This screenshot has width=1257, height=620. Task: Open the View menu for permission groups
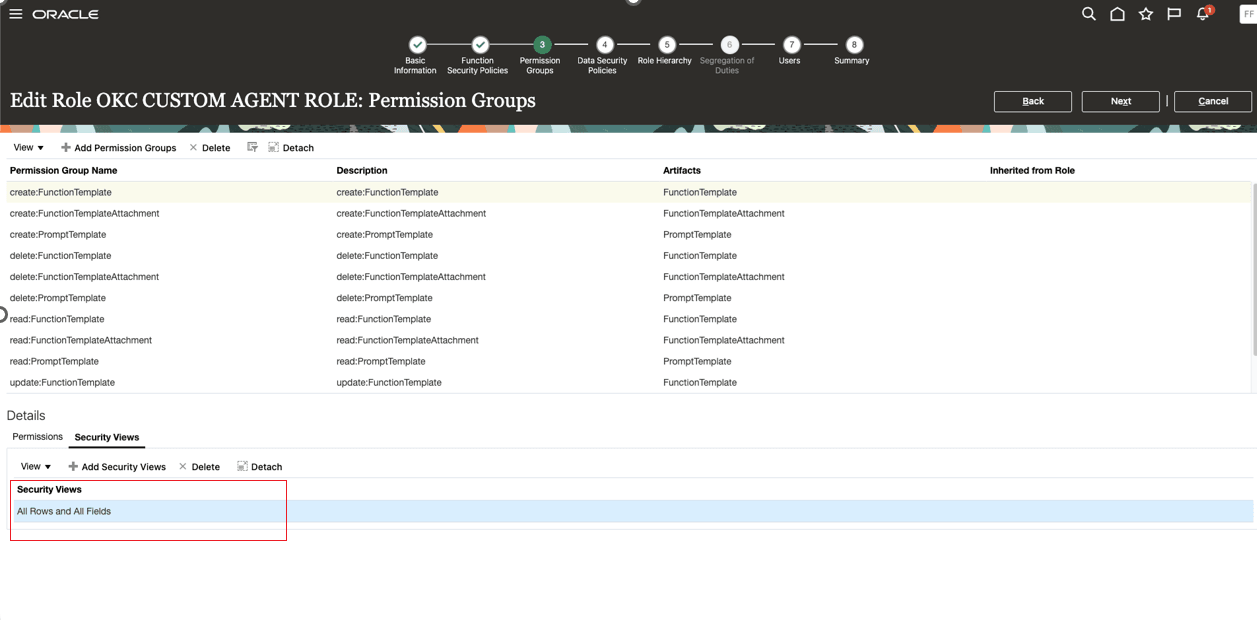(28, 147)
